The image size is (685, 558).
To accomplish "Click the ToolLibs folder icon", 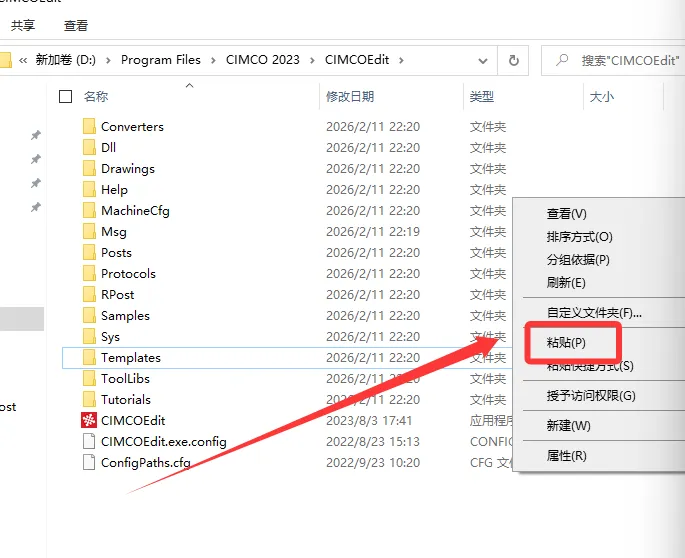I will click(89, 378).
